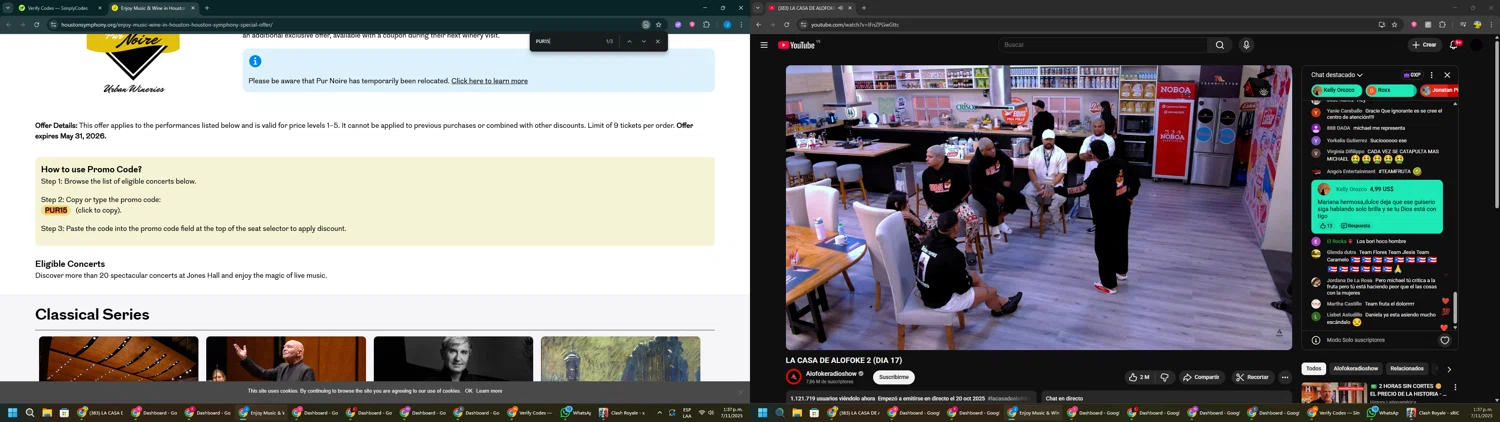Switch to Enjoy Music & Wine in Houston tab

pos(152,8)
